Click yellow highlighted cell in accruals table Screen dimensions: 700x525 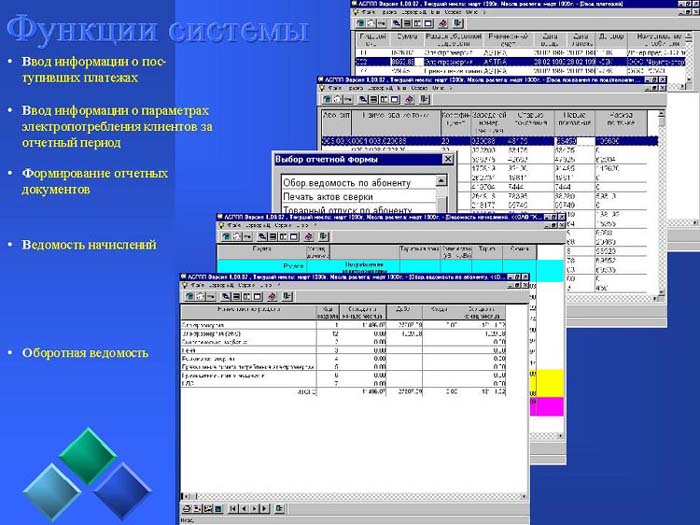(550, 380)
